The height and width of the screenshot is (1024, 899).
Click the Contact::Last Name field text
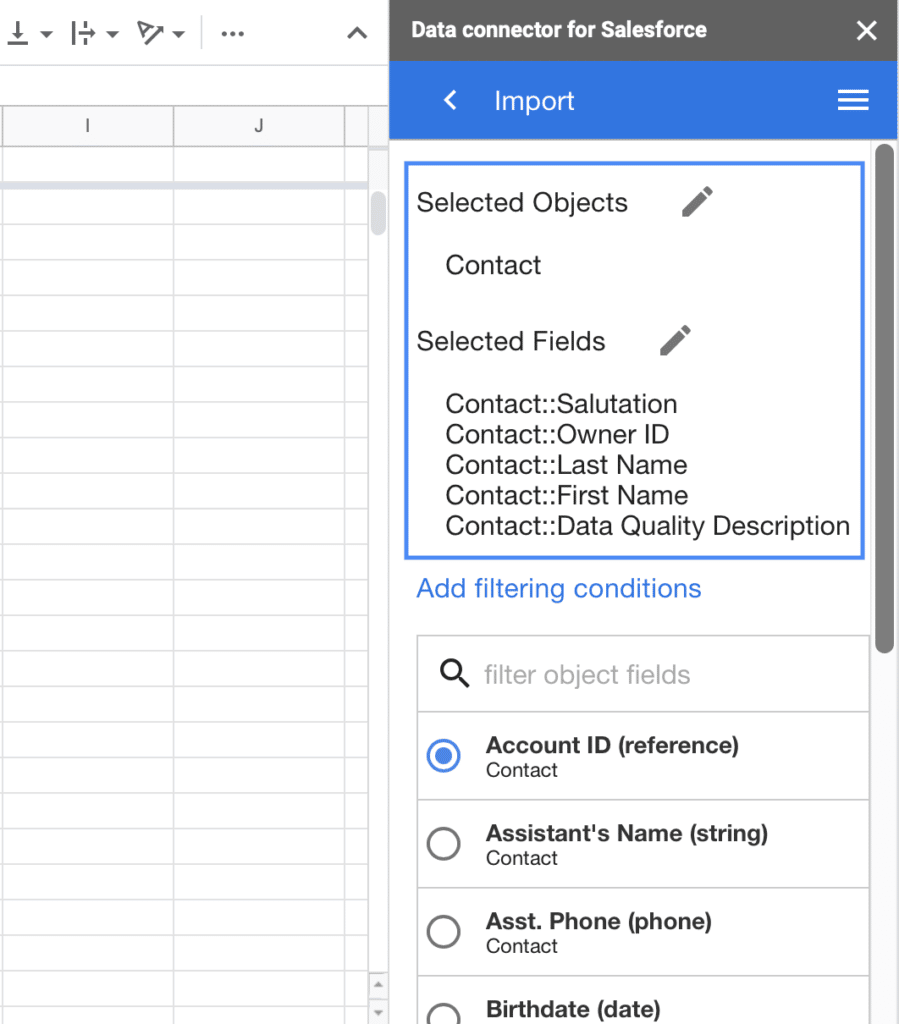[x=566, y=465]
